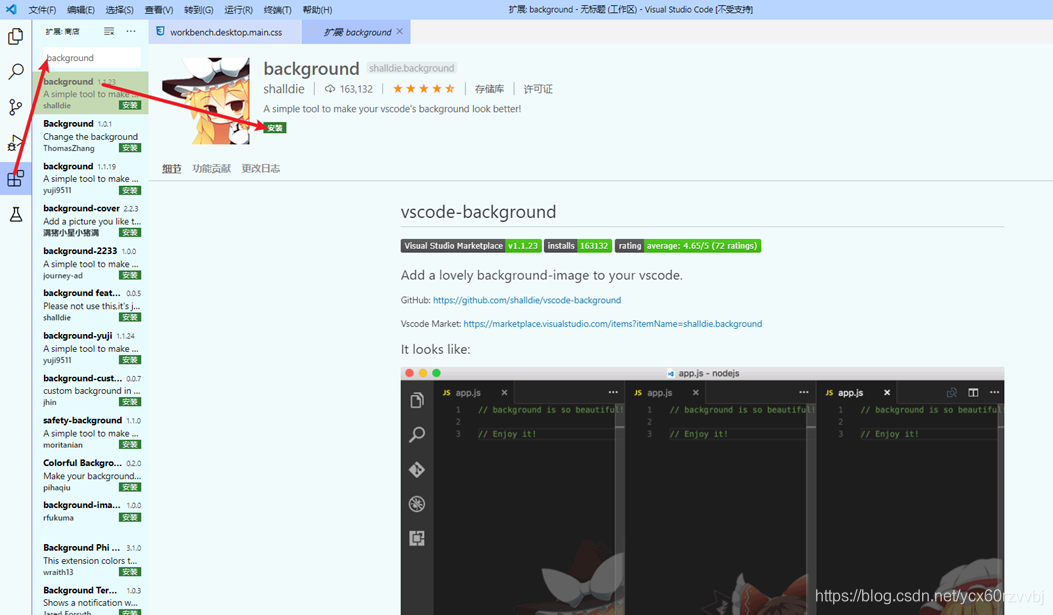
Task: Select background-yuji extension in list
Action: [91, 347]
